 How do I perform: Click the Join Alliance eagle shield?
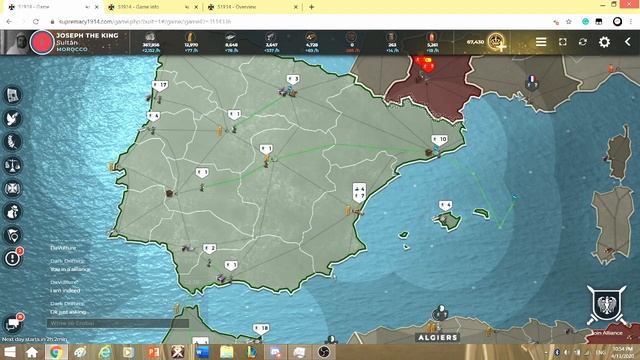607,306
